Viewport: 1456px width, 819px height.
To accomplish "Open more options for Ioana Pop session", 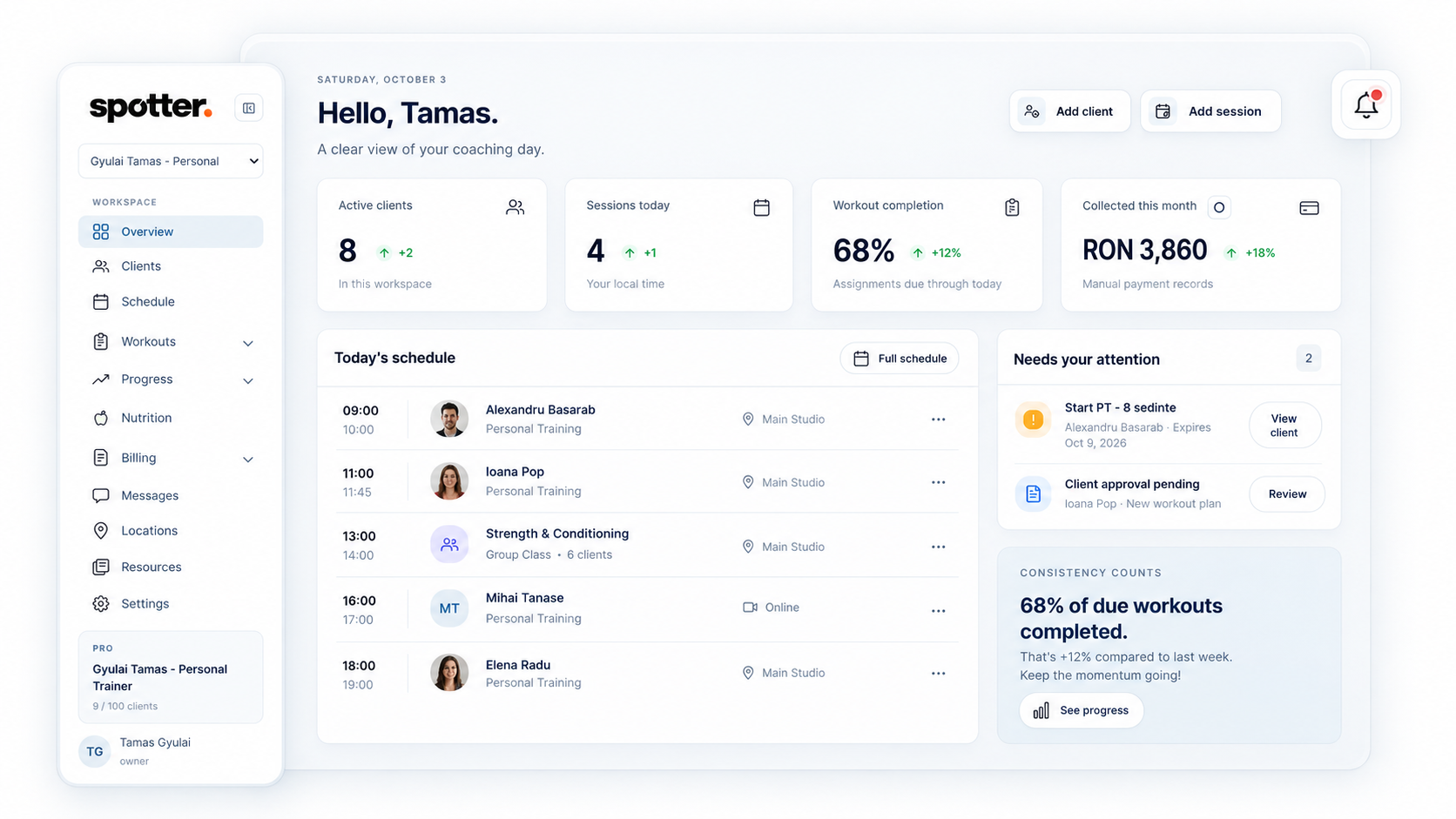I will [x=938, y=482].
